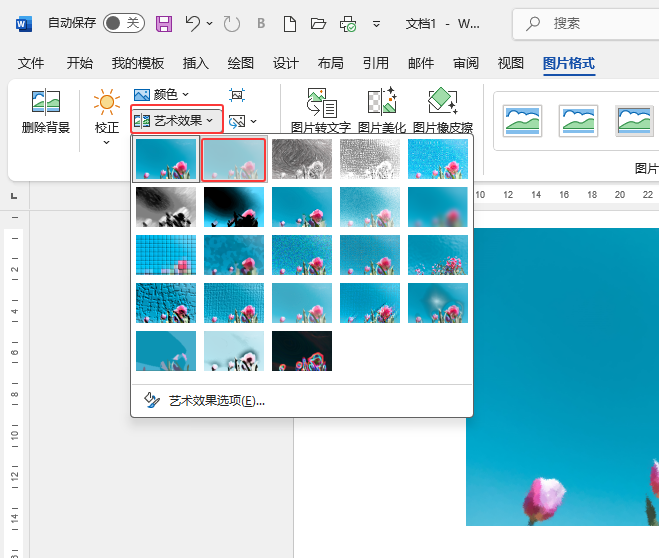
Task: Open the 我的模板 tab
Action: [x=138, y=63]
